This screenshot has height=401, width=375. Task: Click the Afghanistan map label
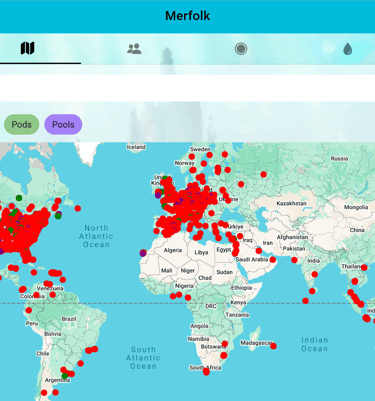pos(292,237)
